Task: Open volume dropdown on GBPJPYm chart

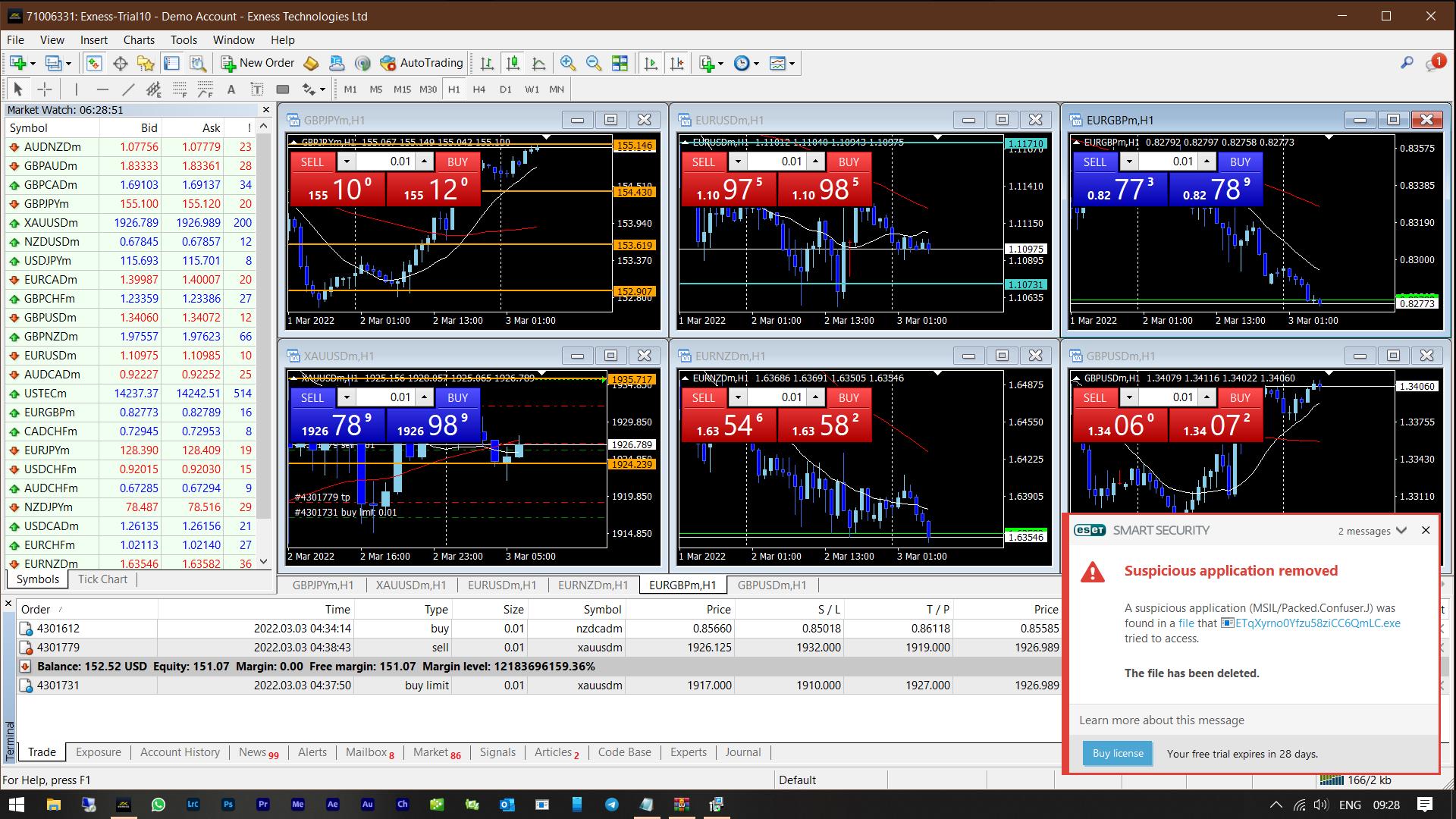Action: click(347, 162)
